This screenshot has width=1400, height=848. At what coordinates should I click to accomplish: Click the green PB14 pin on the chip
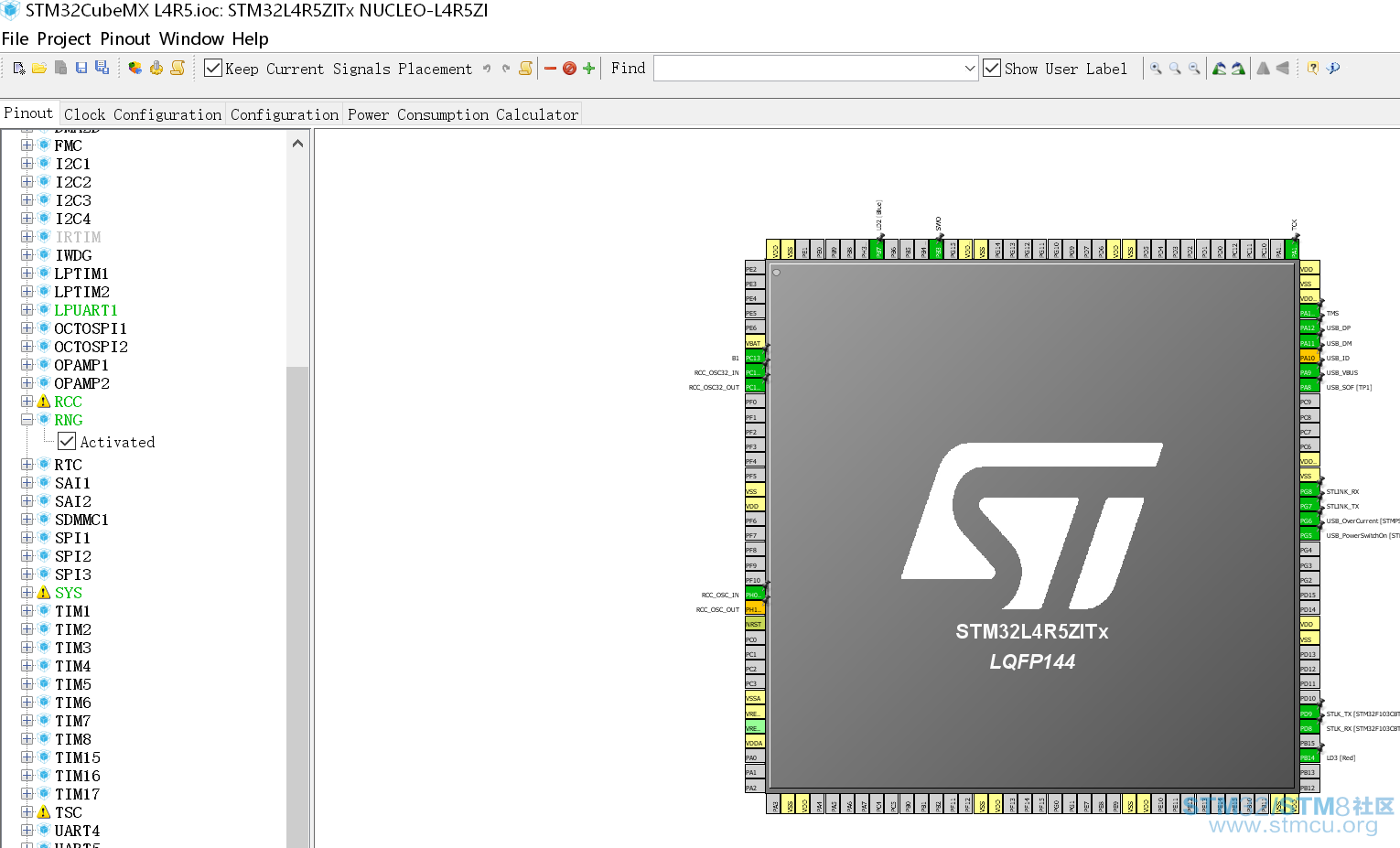pos(1308,757)
